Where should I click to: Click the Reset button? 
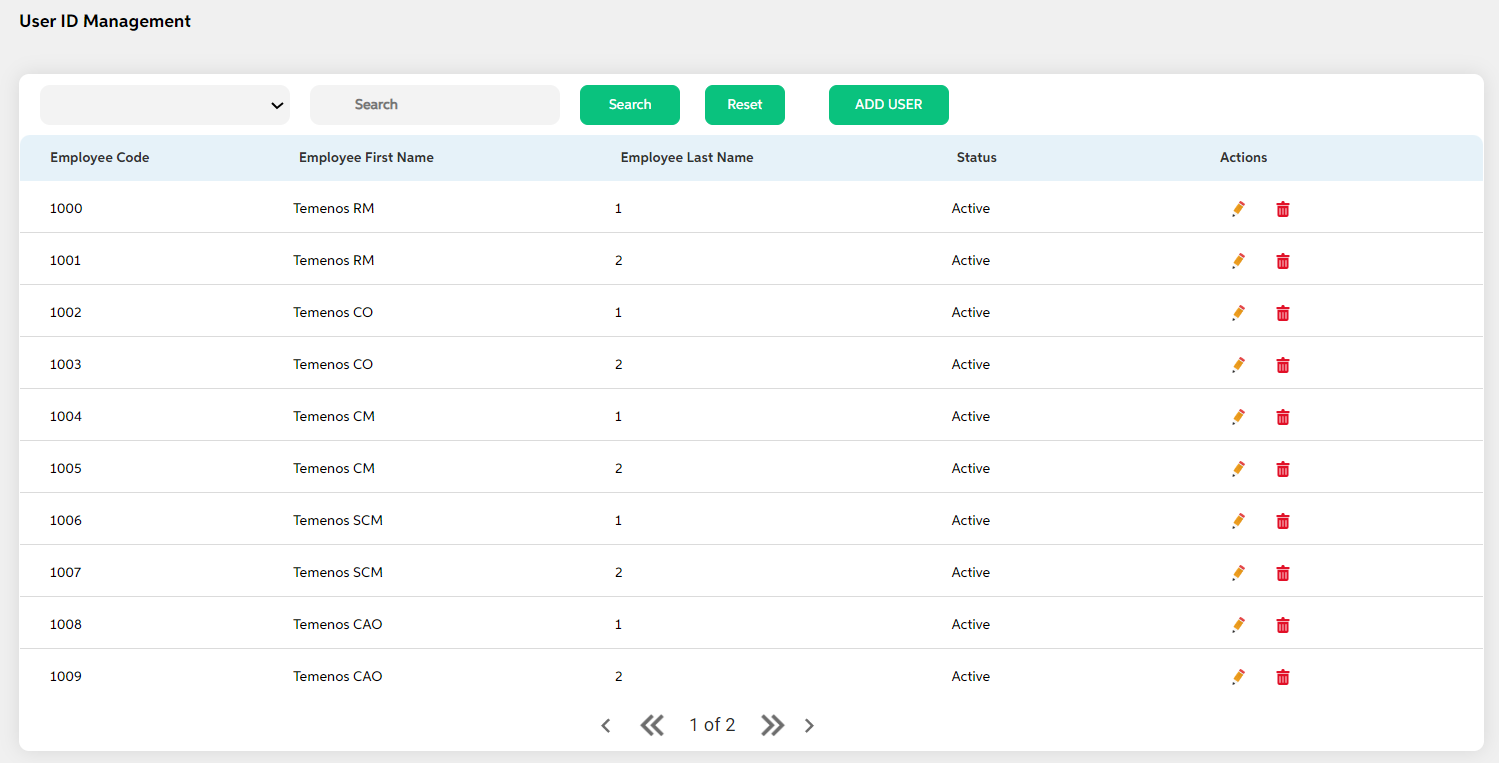pyautogui.click(x=745, y=105)
